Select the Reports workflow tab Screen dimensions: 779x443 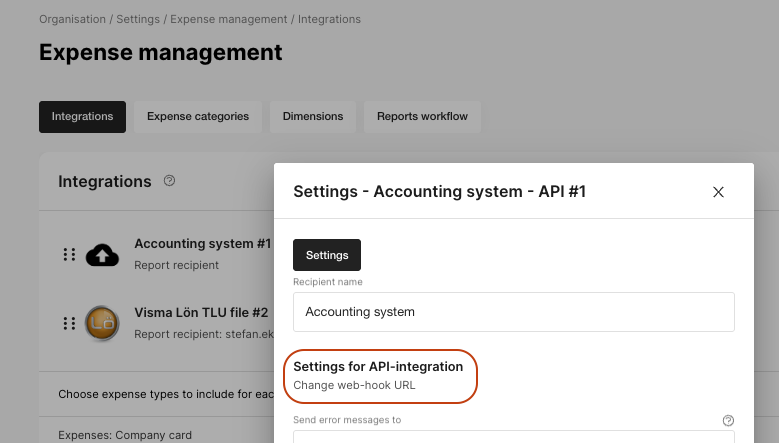click(x=422, y=117)
